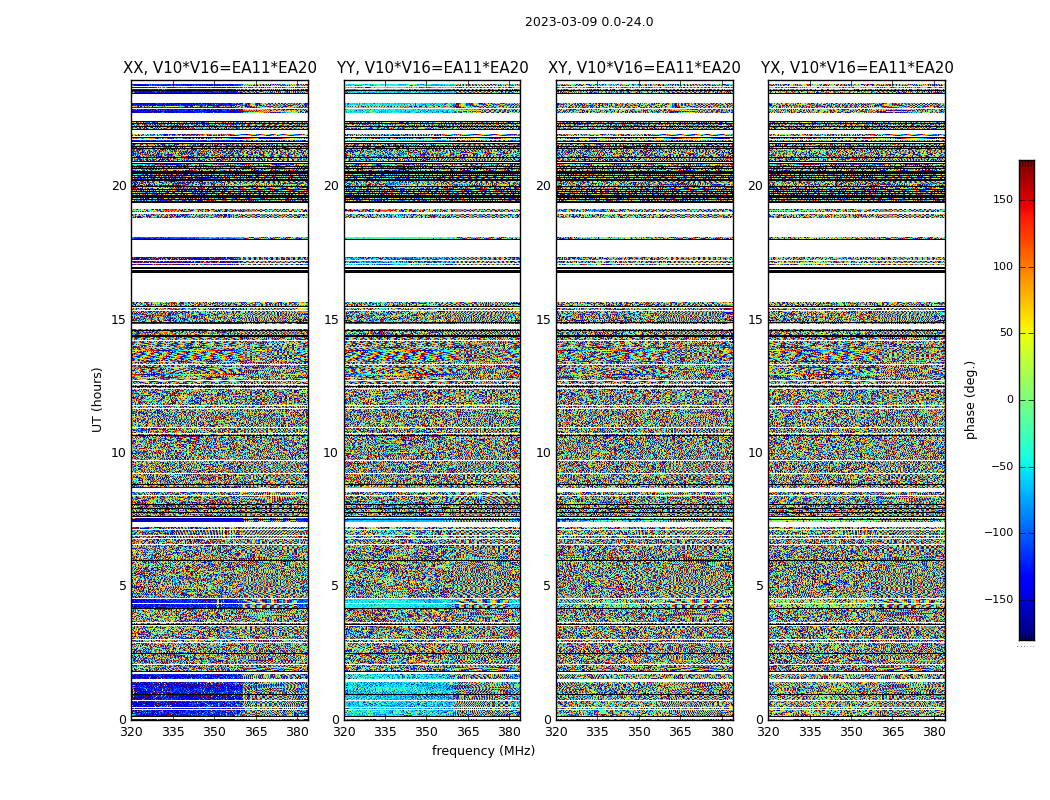Click colorbar tick value 150
Image resolution: width=1050 pixels, height=800 pixels.
click(x=1003, y=199)
